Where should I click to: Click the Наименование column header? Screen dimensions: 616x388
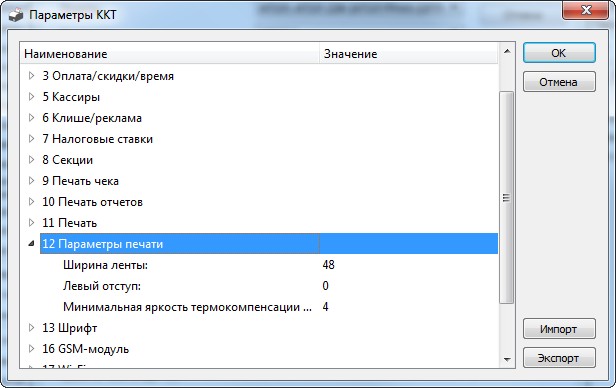[x=170, y=53]
